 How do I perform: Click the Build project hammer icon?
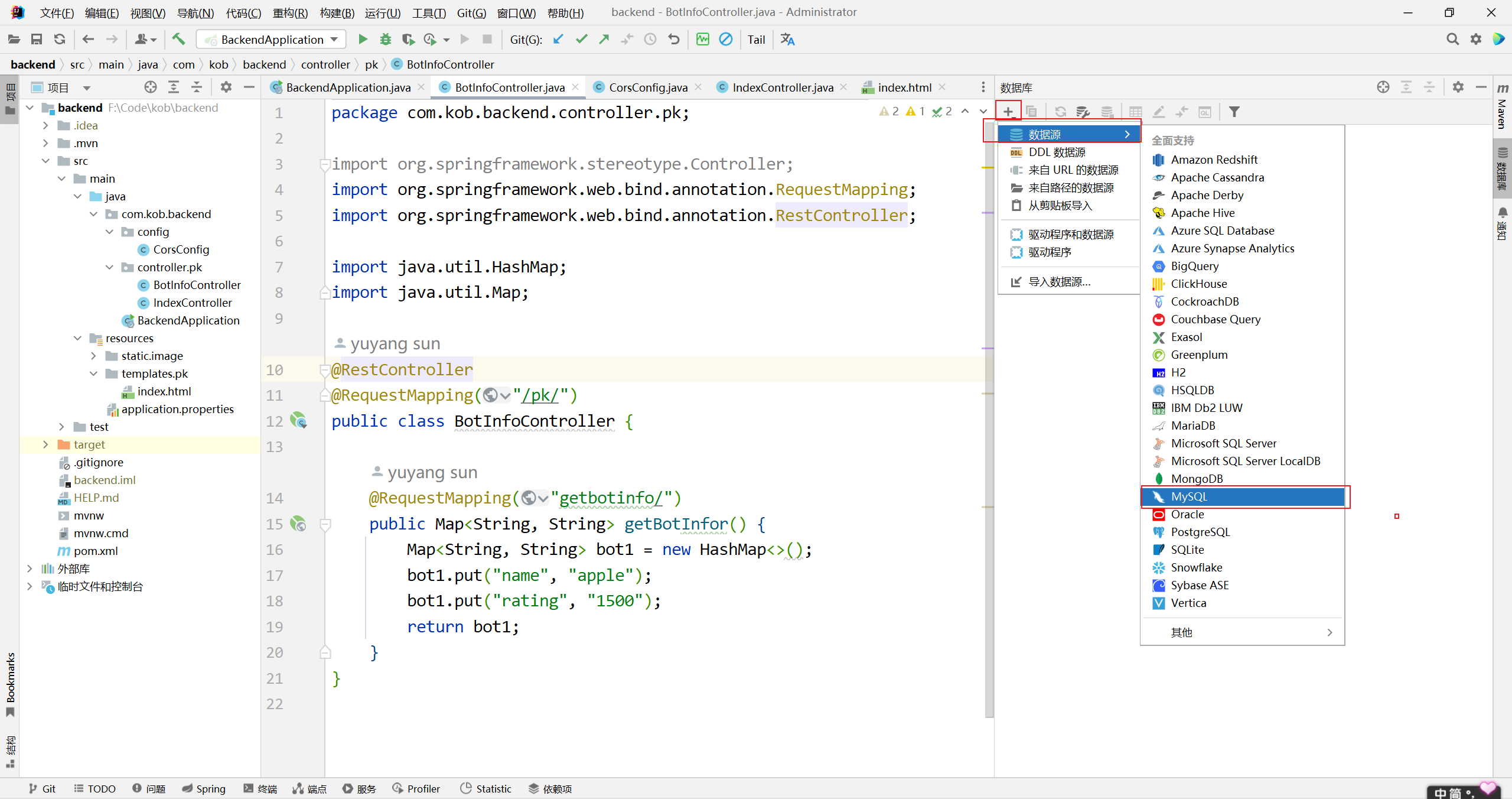coord(178,40)
